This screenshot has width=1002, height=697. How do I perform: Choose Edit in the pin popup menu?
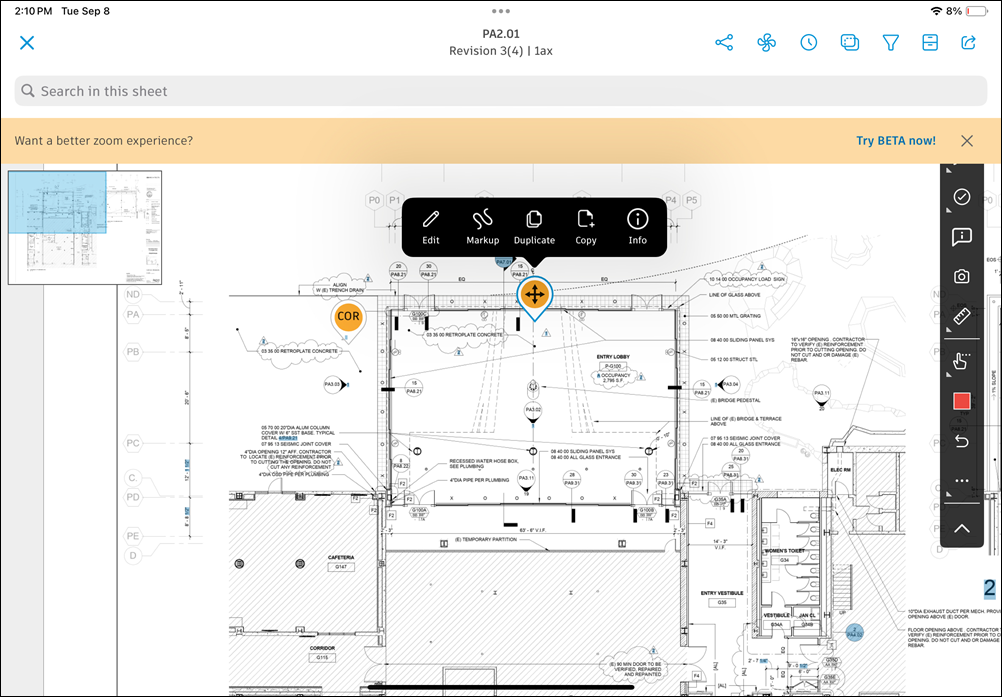click(431, 227)
